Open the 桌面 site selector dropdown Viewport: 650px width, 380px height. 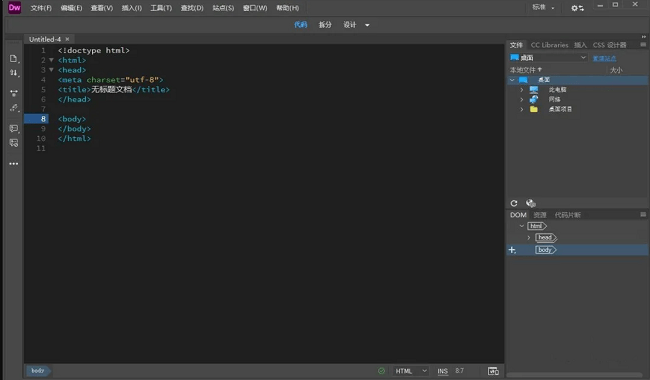[548, 58]
